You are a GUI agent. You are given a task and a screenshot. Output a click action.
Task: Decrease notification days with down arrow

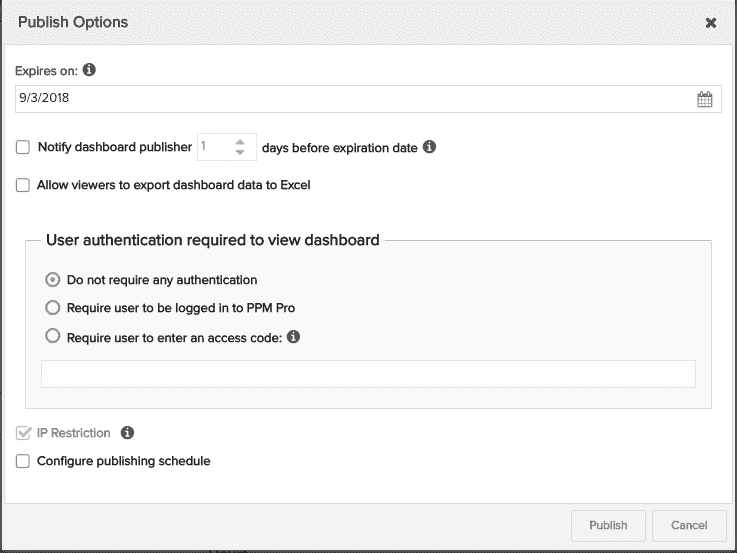point(240,152)
